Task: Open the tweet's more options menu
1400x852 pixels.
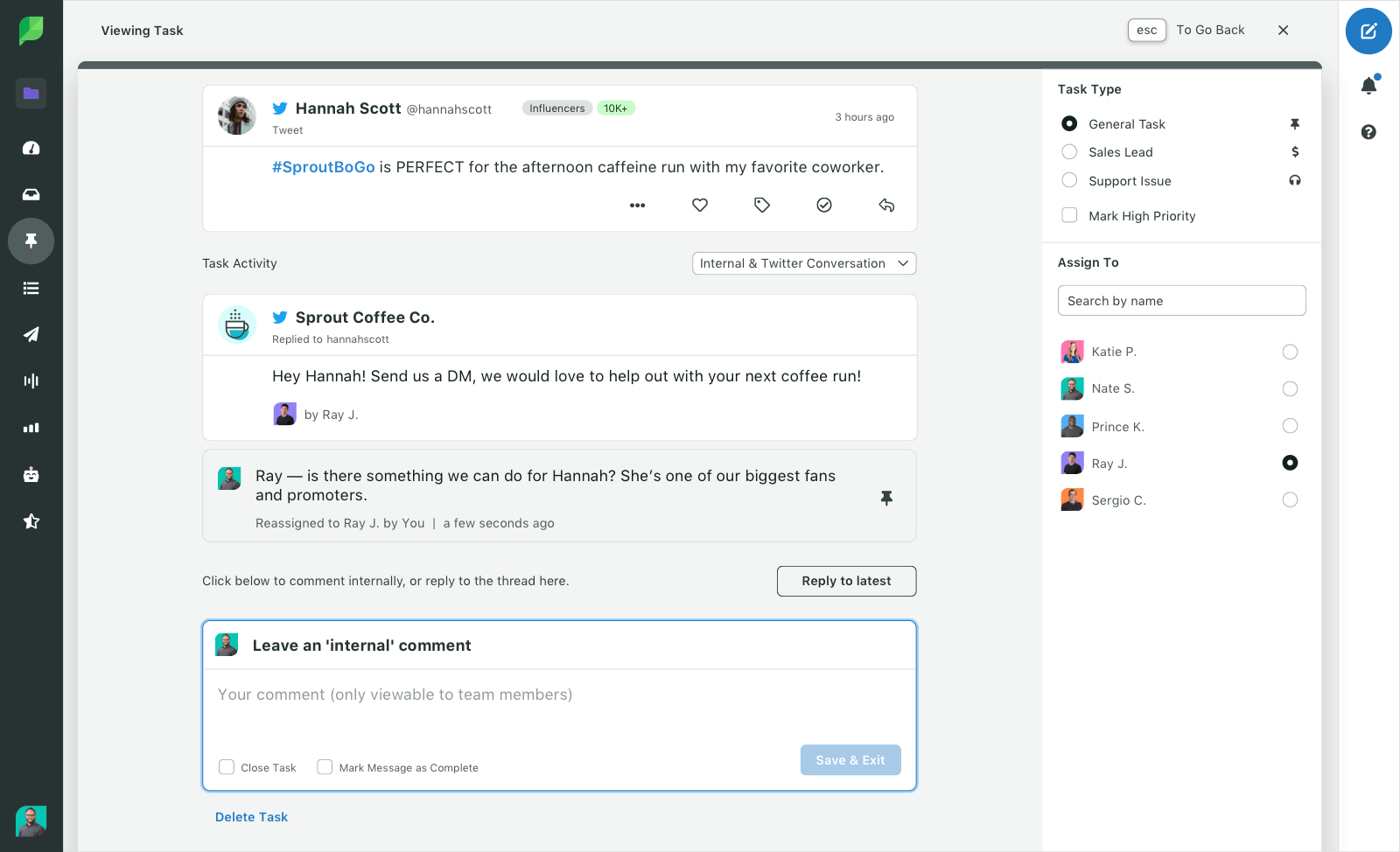Action: (637, 205)
